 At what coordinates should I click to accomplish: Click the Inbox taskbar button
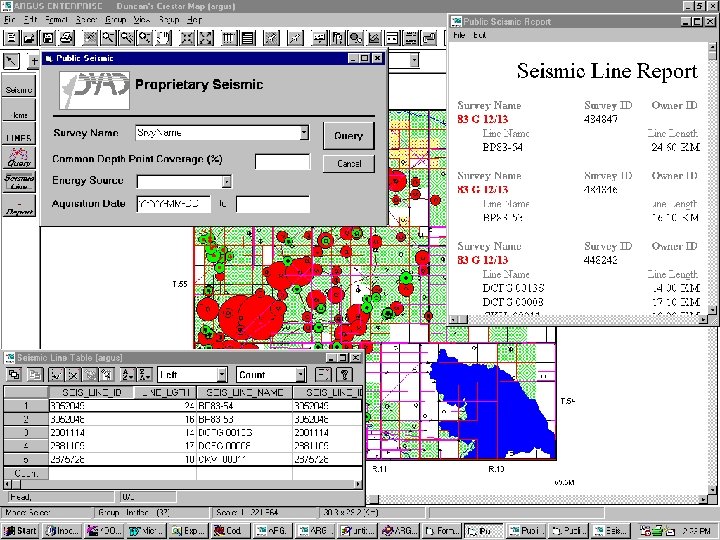[x=62, y=530]
